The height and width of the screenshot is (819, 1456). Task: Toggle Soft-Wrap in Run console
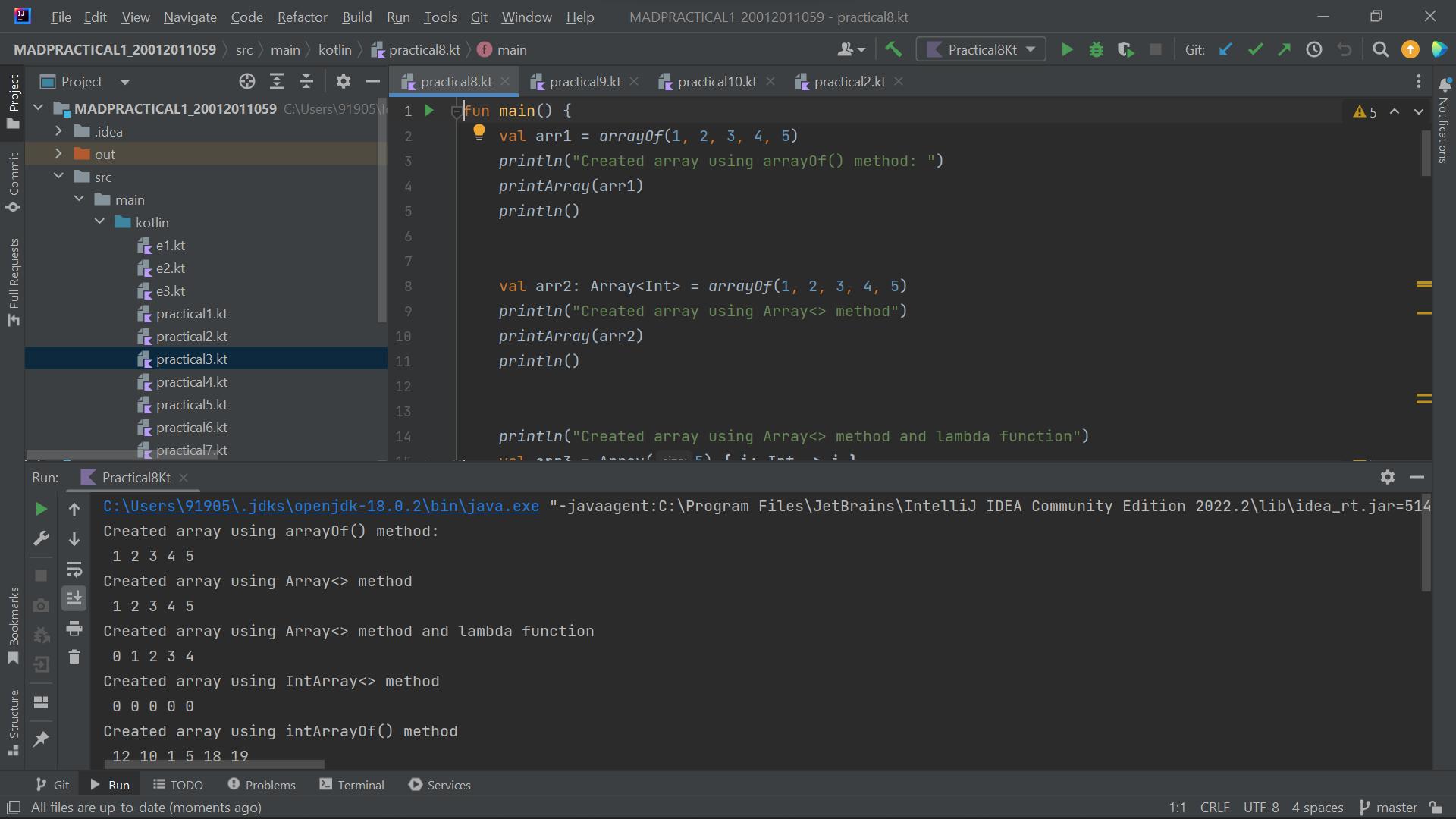point(74,569)
